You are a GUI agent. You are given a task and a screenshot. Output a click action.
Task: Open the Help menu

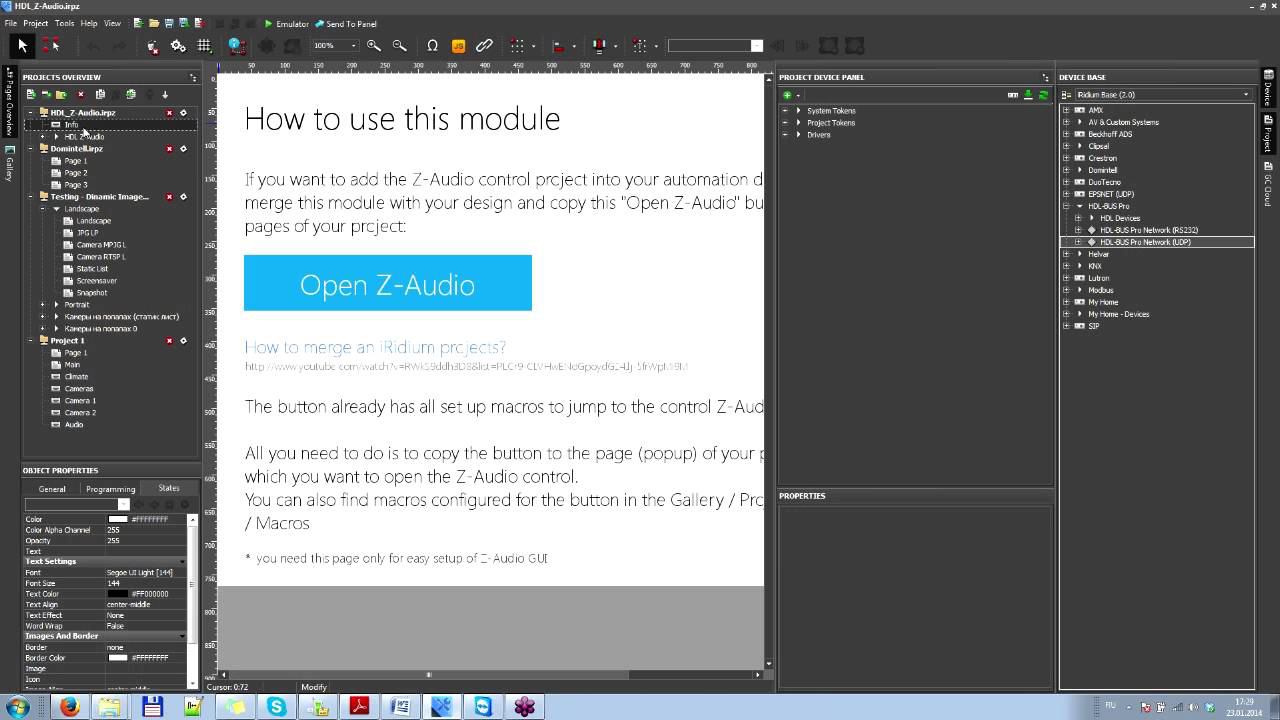pyautogui.click(x=89, y=23)
